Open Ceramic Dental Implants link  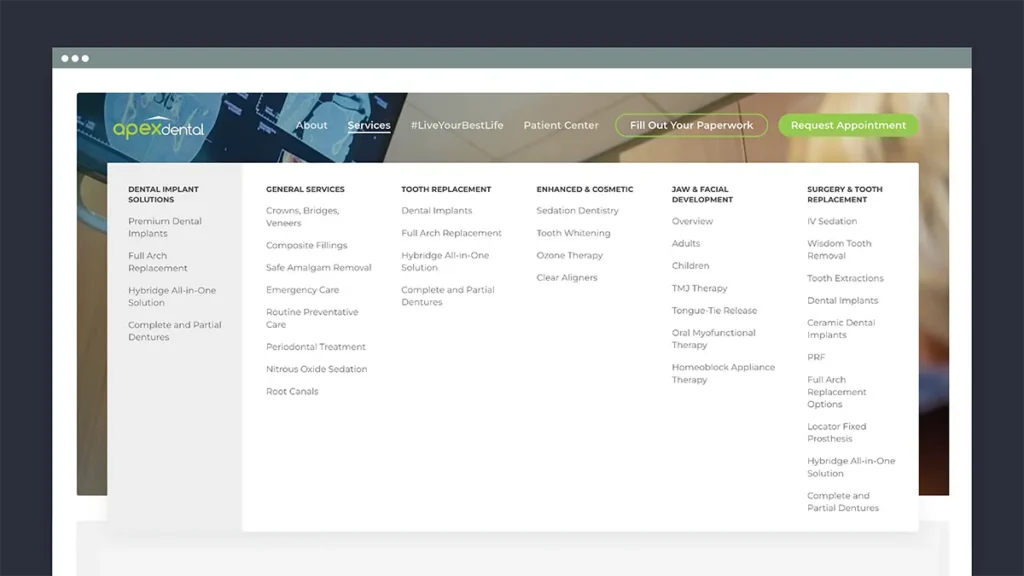click(x=841, y=328)
